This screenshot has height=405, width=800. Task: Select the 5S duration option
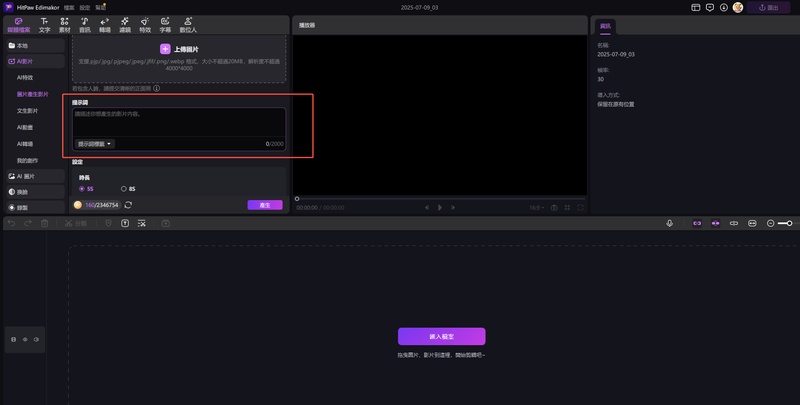pos(84,188)
